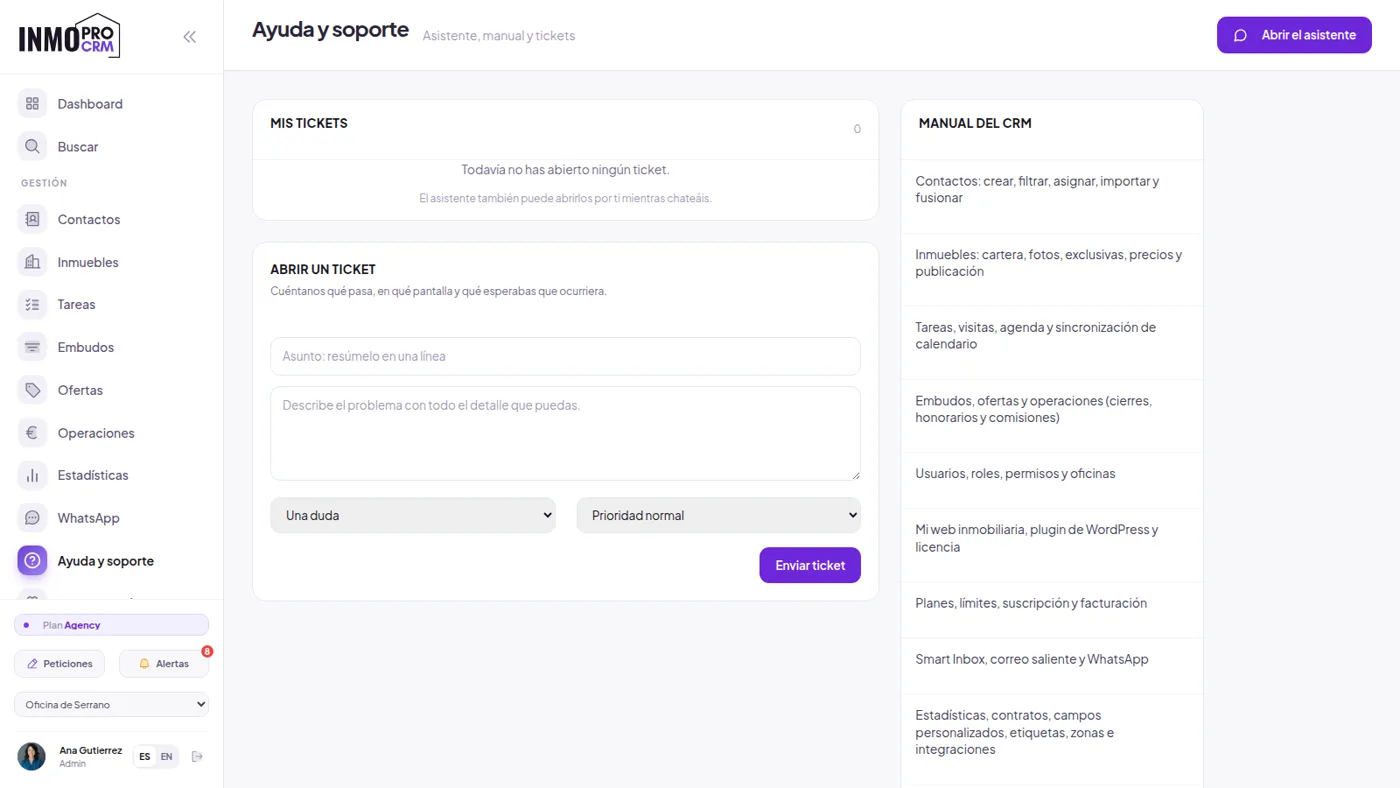Image resolution: width=1400 pixels, height=788 pixels.
Task: Expand the Prioridad normal dropdown
Action: pos(719,515)
